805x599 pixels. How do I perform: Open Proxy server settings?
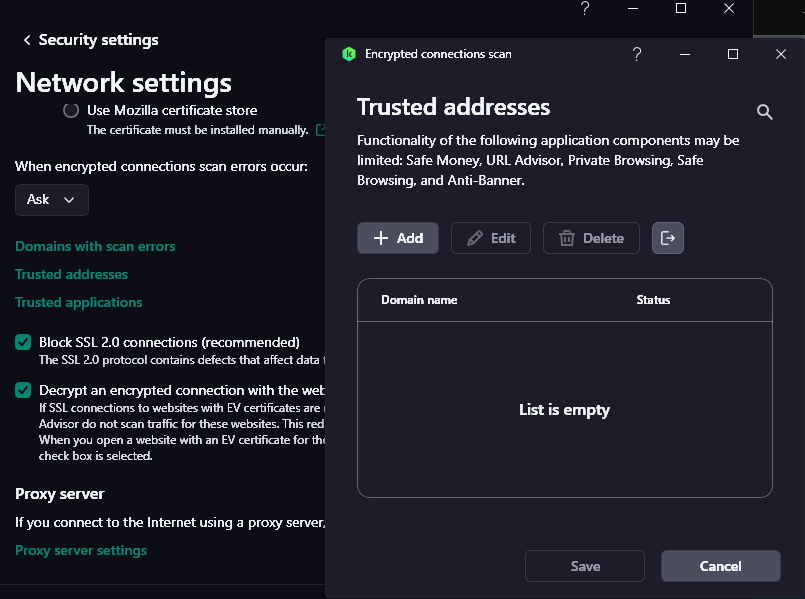coord(81,550)
